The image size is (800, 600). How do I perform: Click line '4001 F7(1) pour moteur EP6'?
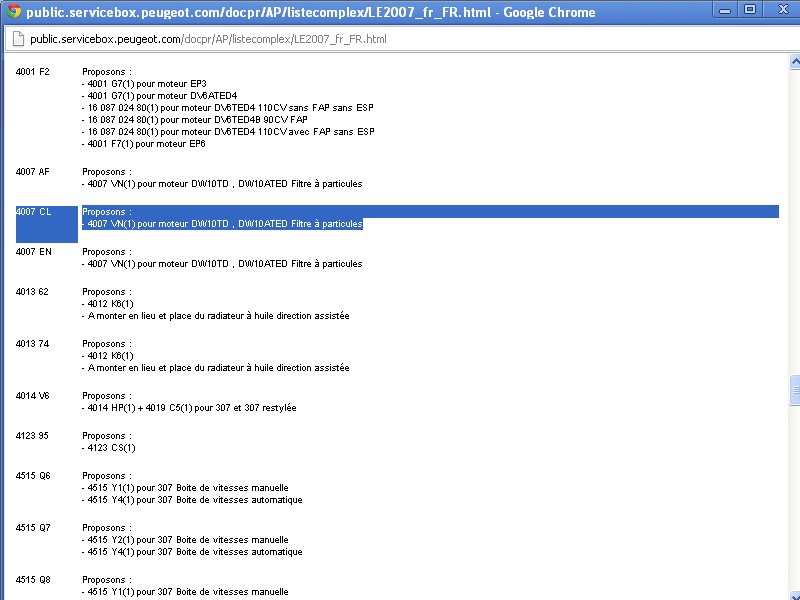[143, 144]
